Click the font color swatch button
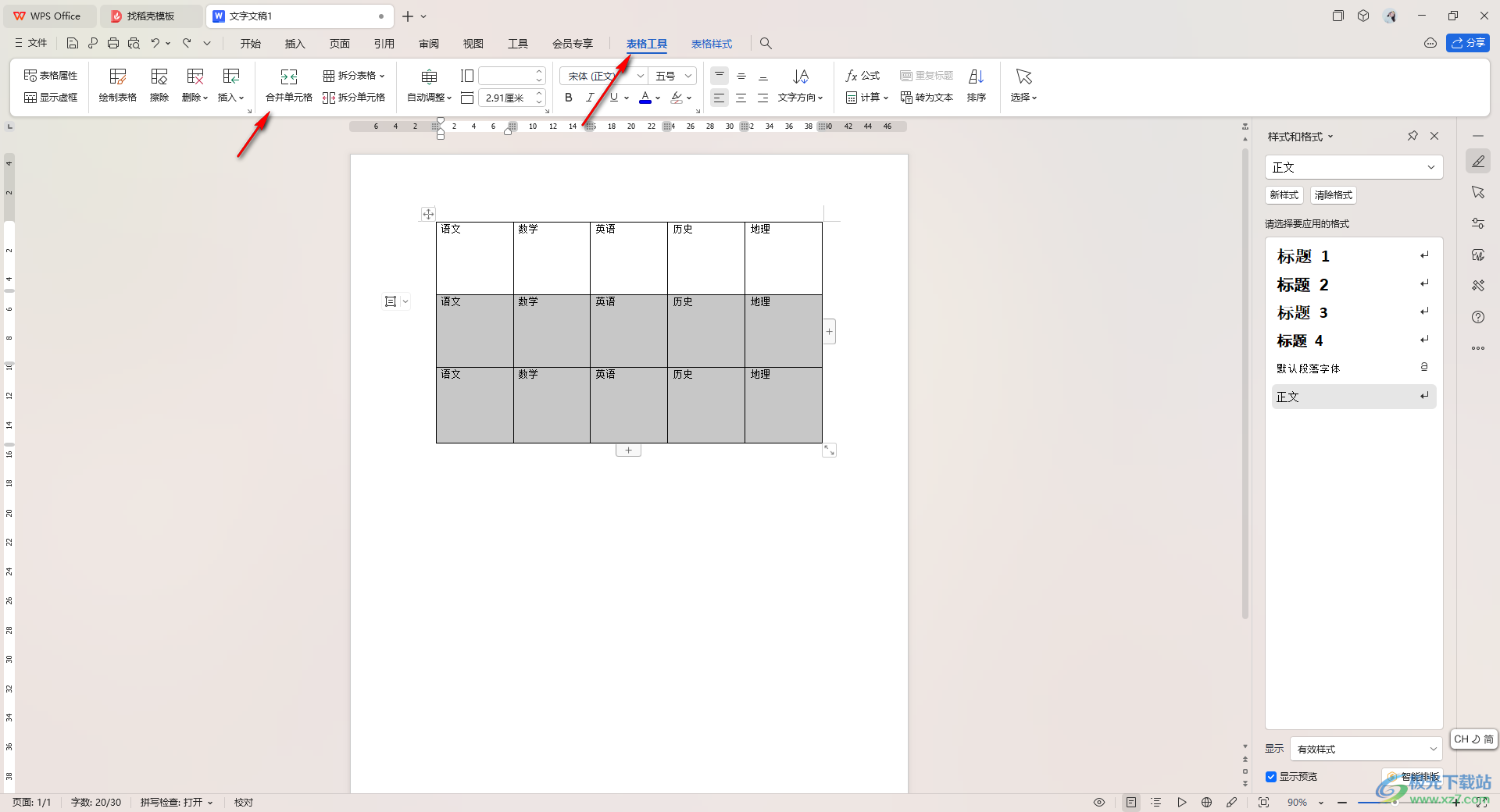1500x812 pixels. tap(645, 98)
